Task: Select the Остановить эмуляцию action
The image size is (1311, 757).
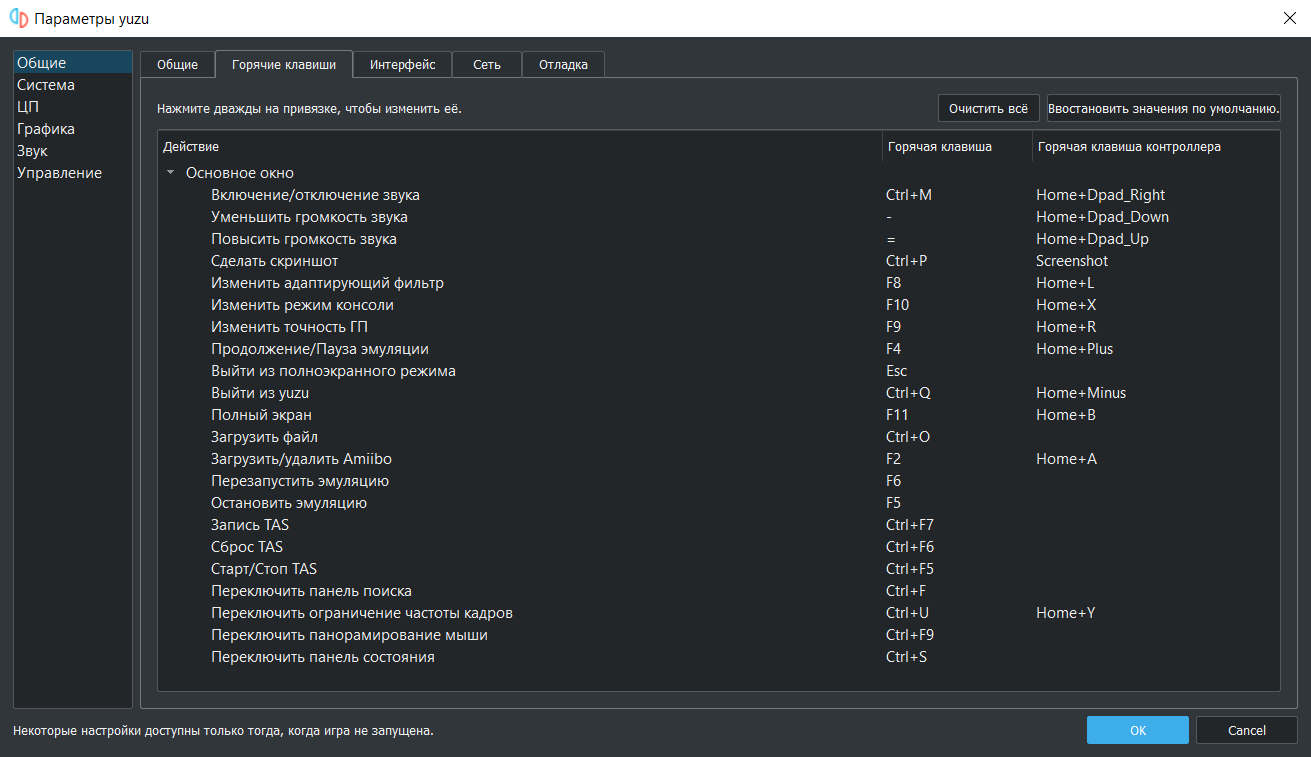Action: (289, 503)
